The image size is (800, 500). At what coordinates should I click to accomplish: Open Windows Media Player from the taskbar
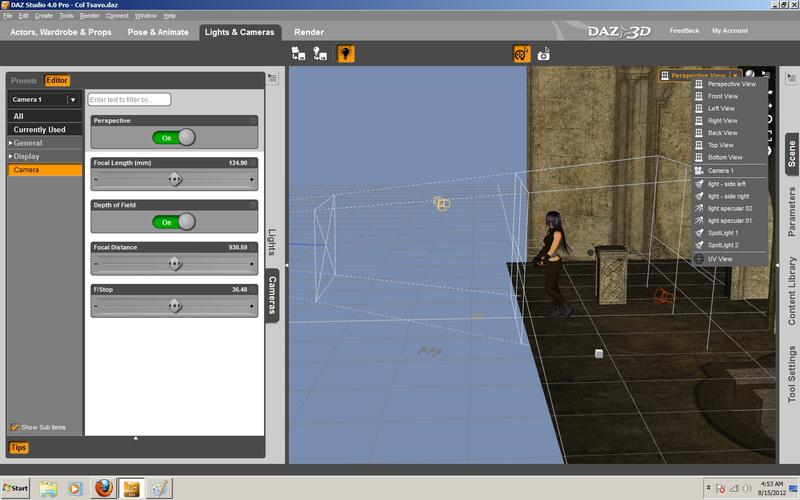(x=74, y=488)
